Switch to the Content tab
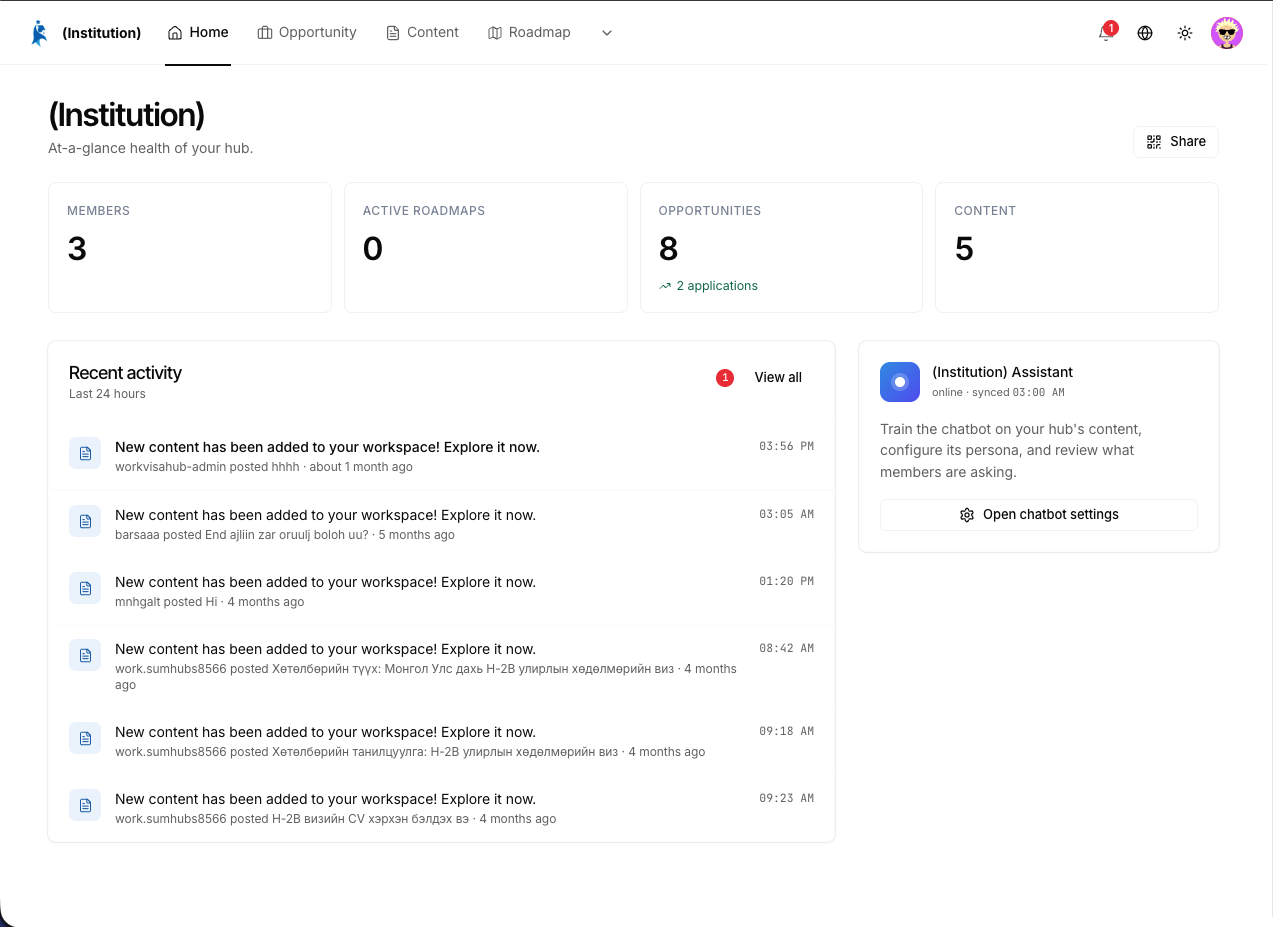Viewport: 1273px width, 927px height. coord(422,32)
